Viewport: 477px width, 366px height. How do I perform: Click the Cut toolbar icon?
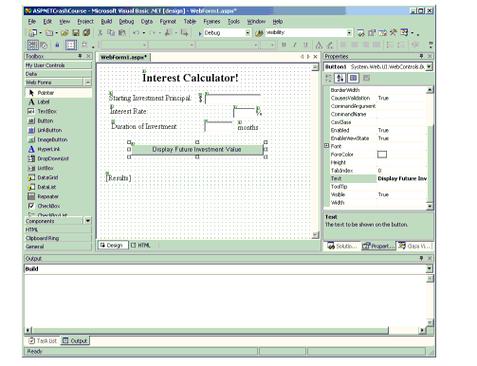point(100,33)
